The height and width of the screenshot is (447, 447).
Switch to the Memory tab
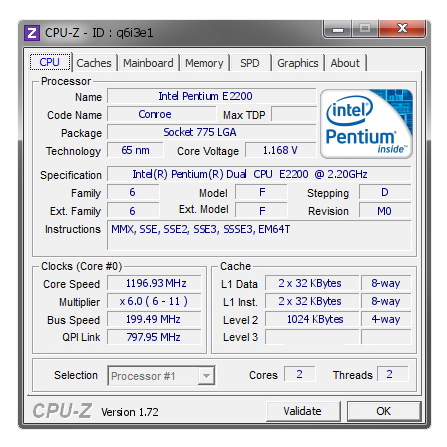(204, 63)
